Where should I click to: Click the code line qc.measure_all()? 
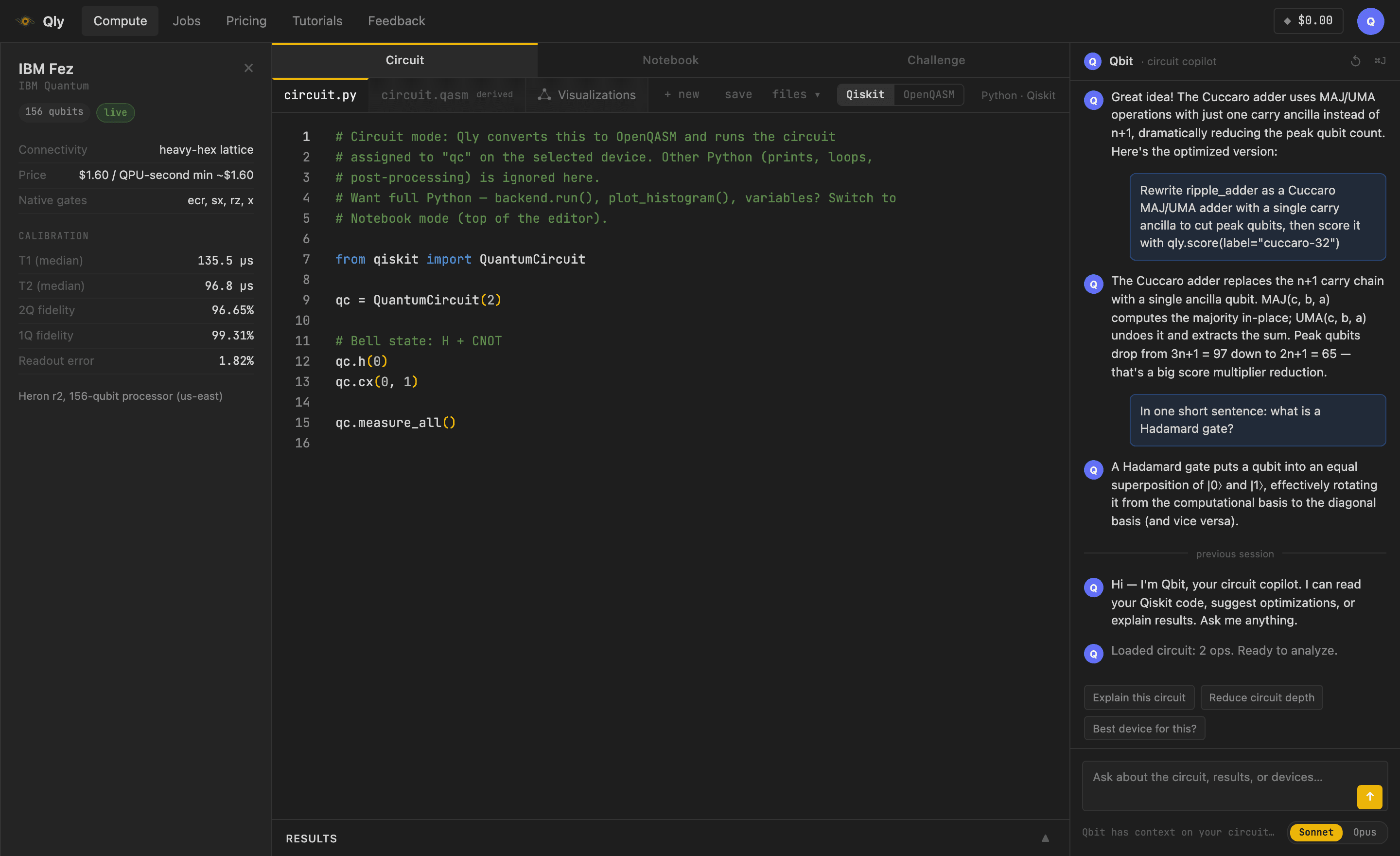point(395,422)
